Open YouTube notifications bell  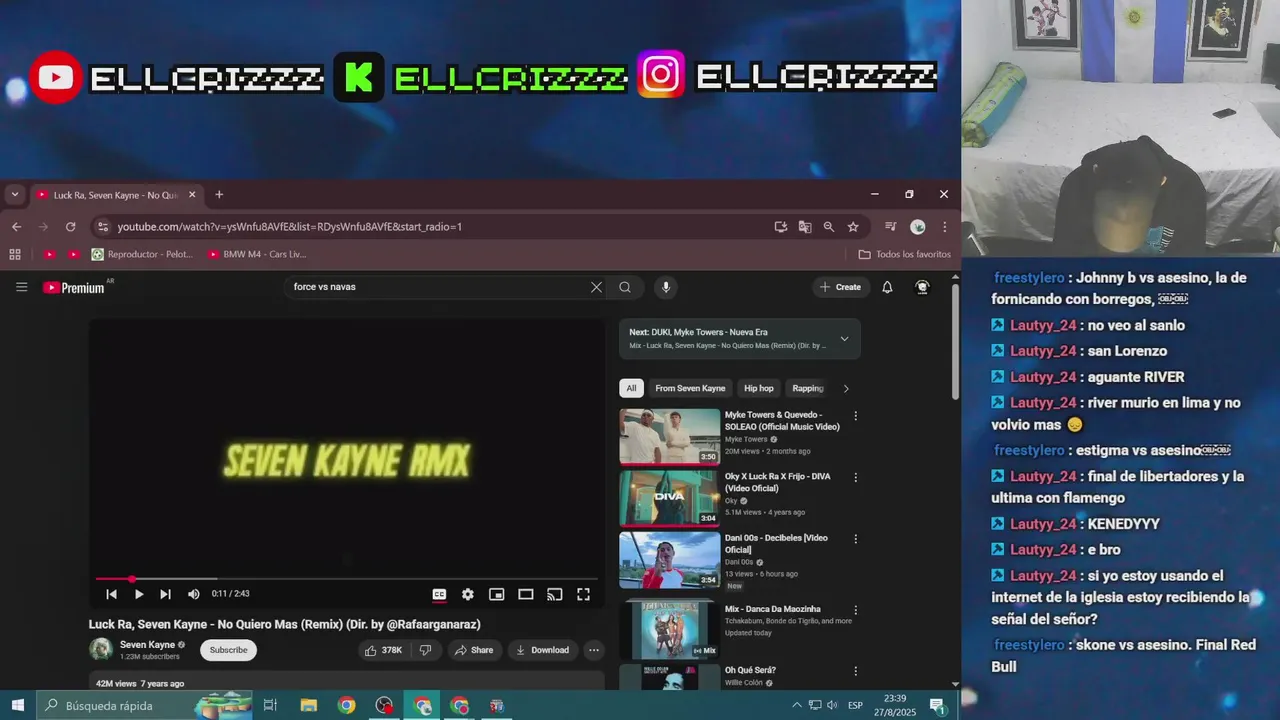point(887,287)
